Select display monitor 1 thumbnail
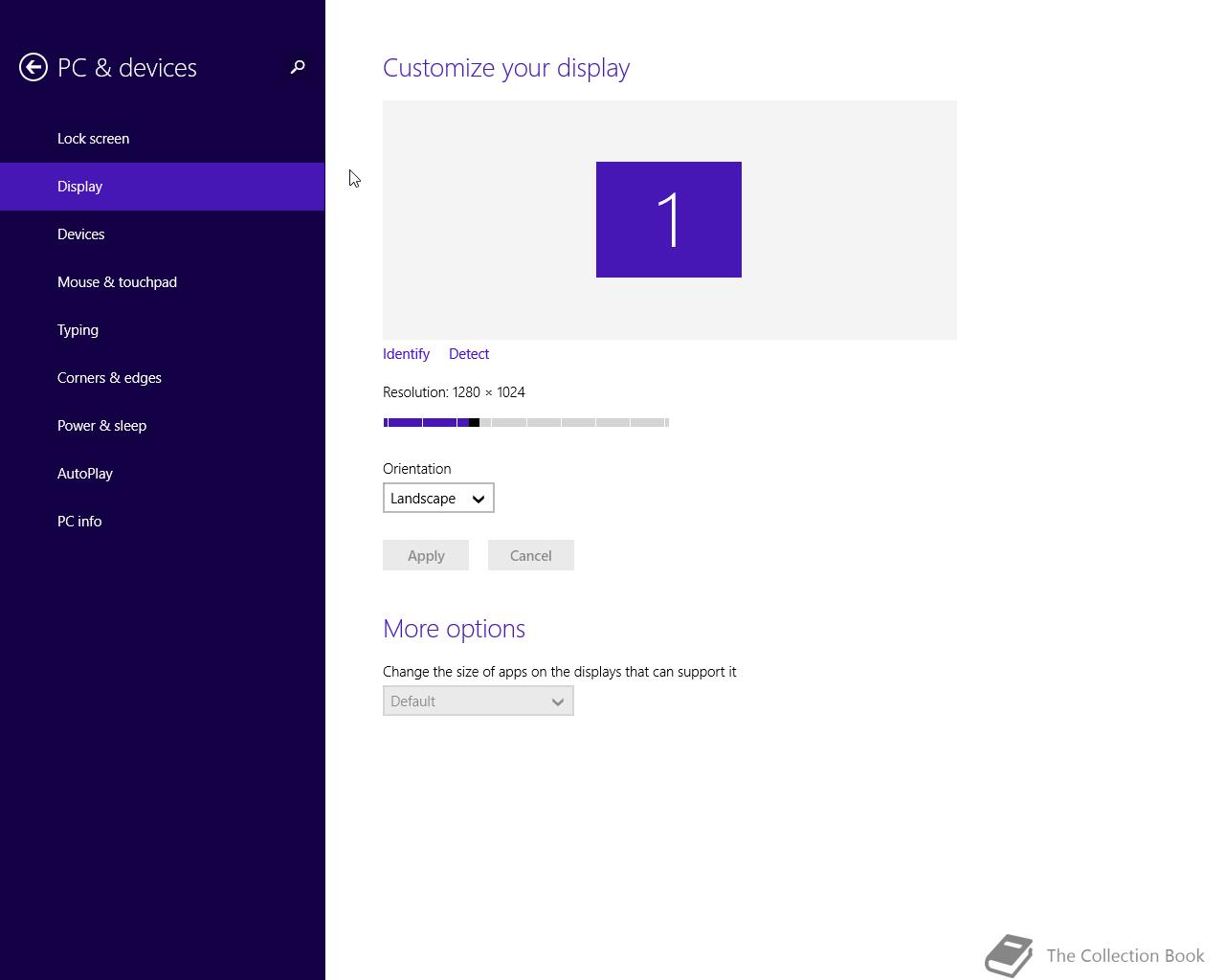 tap(669, 219)
